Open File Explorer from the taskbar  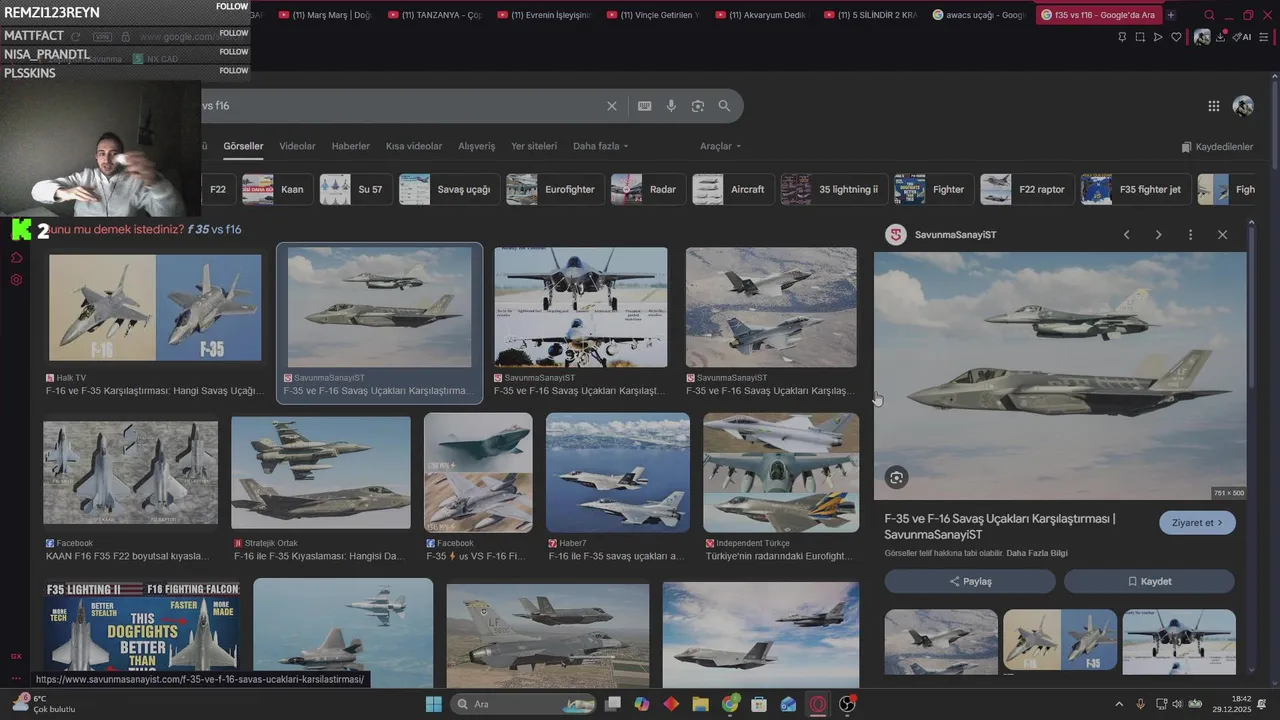coord(700,704)
